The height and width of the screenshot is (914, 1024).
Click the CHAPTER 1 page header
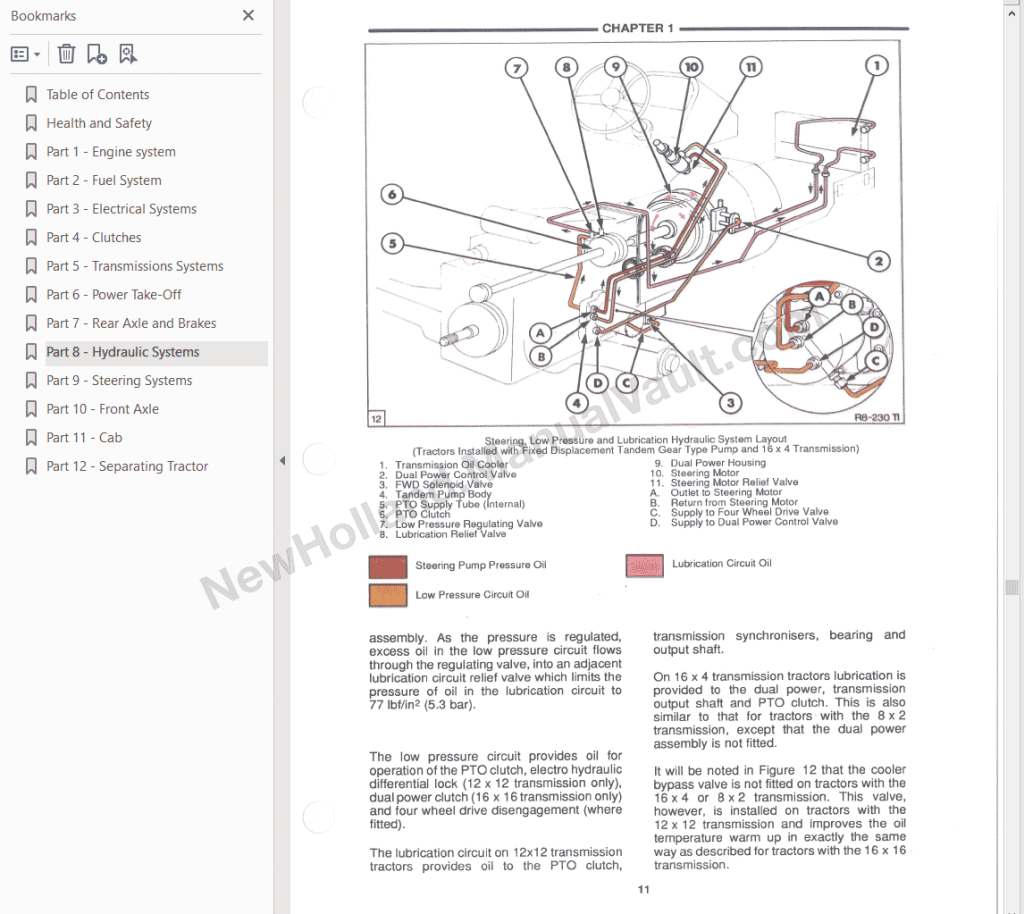[x=637, y=28]
